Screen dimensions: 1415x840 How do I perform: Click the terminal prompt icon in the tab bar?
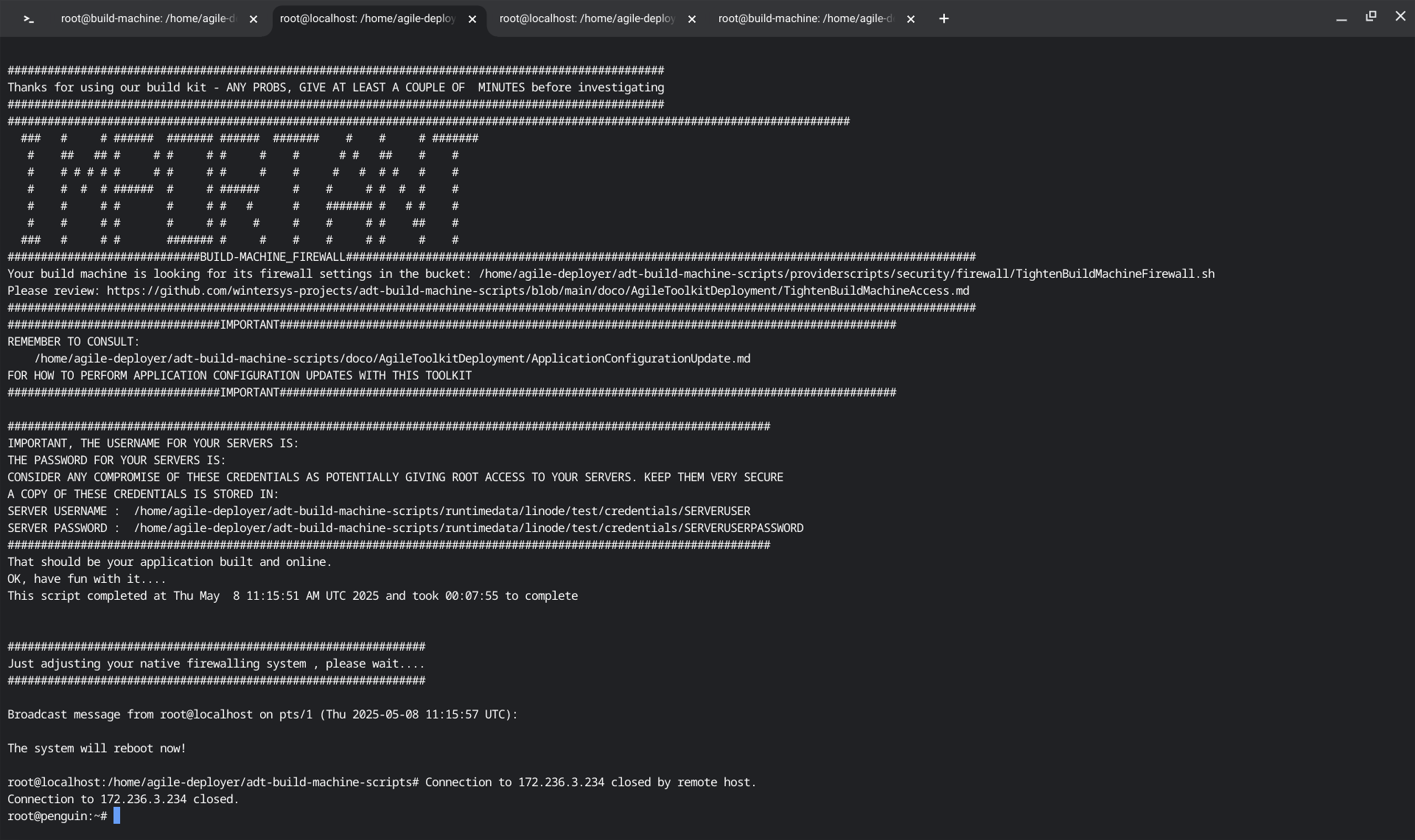click(x=28, y=19)
